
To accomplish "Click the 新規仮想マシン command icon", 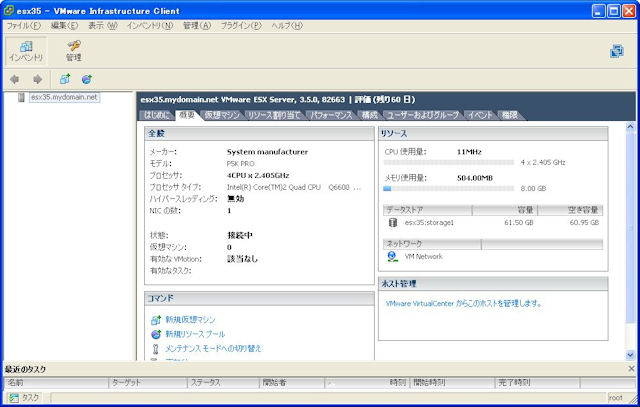I will [156, 320].
